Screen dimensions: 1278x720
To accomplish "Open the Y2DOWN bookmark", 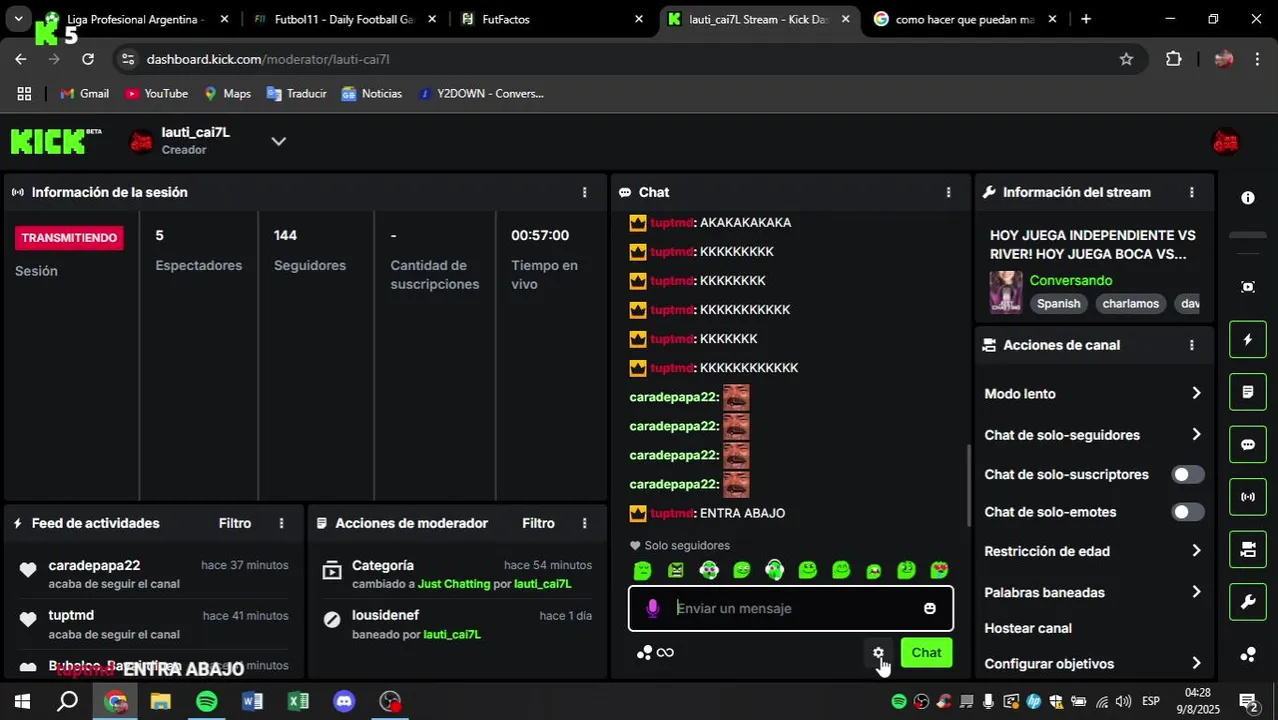I will click(481, 93).
